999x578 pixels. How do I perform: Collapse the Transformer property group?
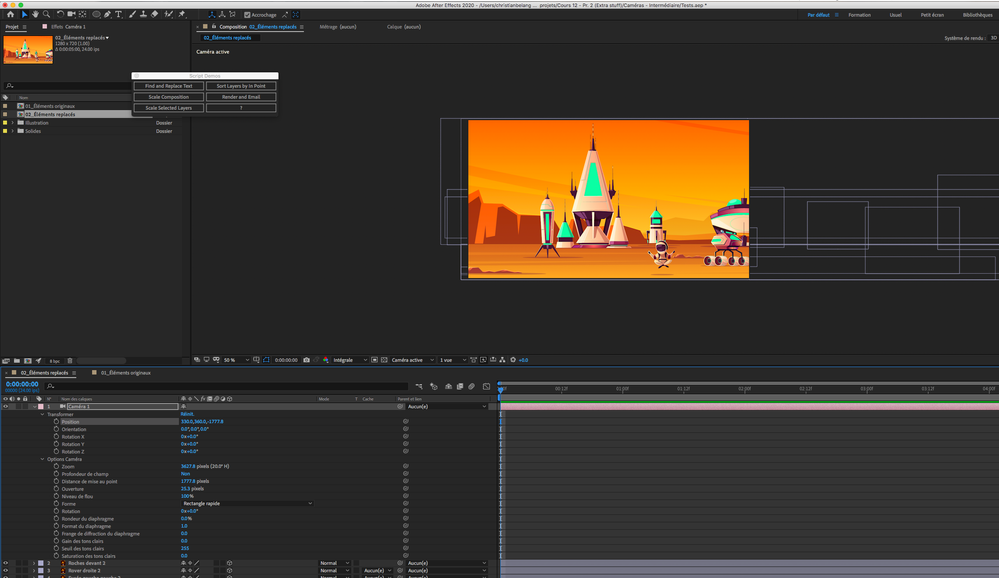click(x=42, y=414)
